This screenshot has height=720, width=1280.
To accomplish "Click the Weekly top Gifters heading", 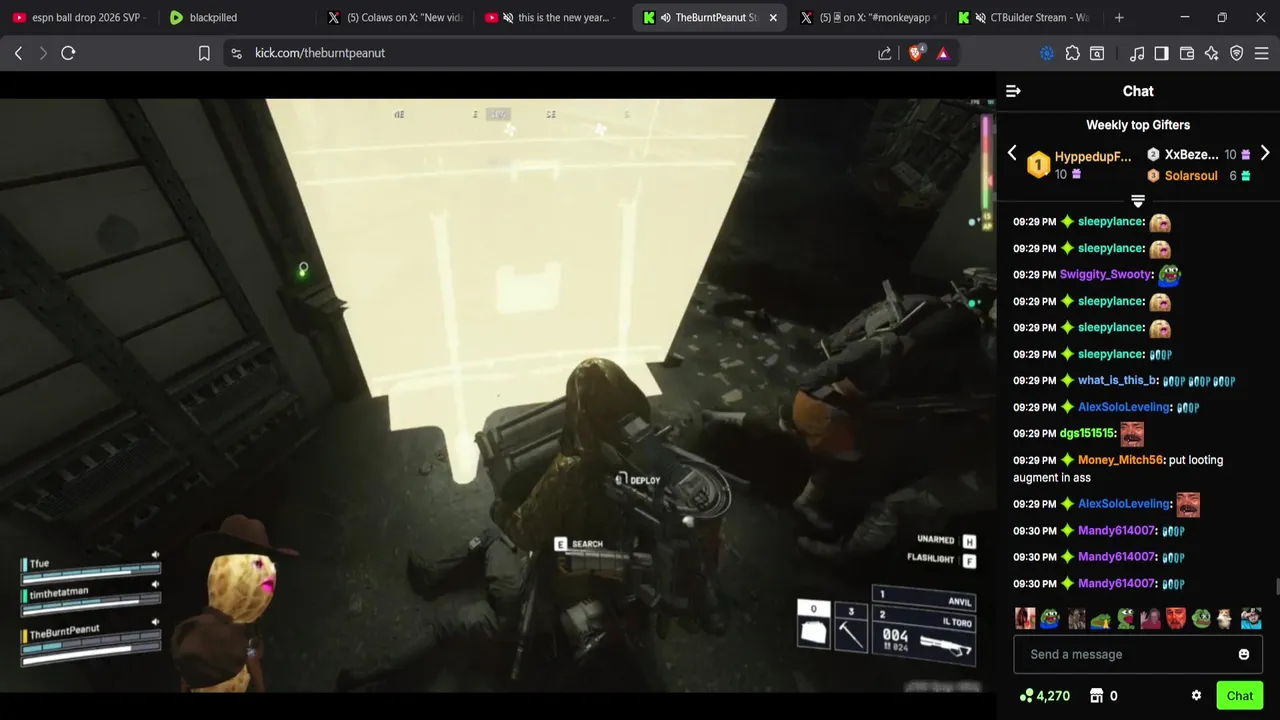I will pyautogui.click(x=1138, y=125).
